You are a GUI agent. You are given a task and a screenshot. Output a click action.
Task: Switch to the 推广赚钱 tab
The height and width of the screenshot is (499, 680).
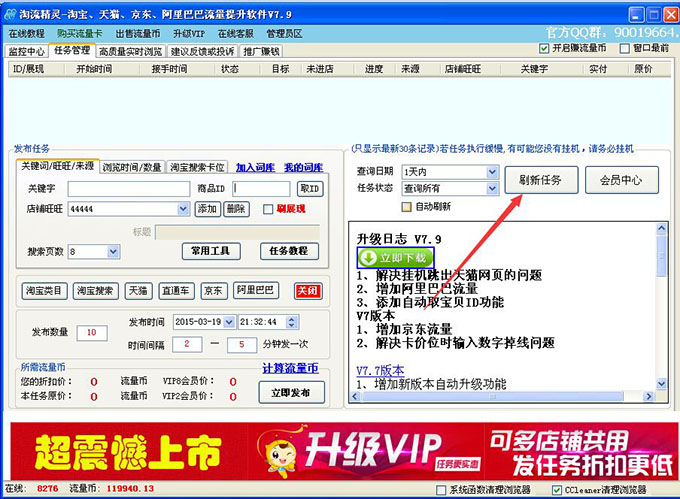pos(261,52)
